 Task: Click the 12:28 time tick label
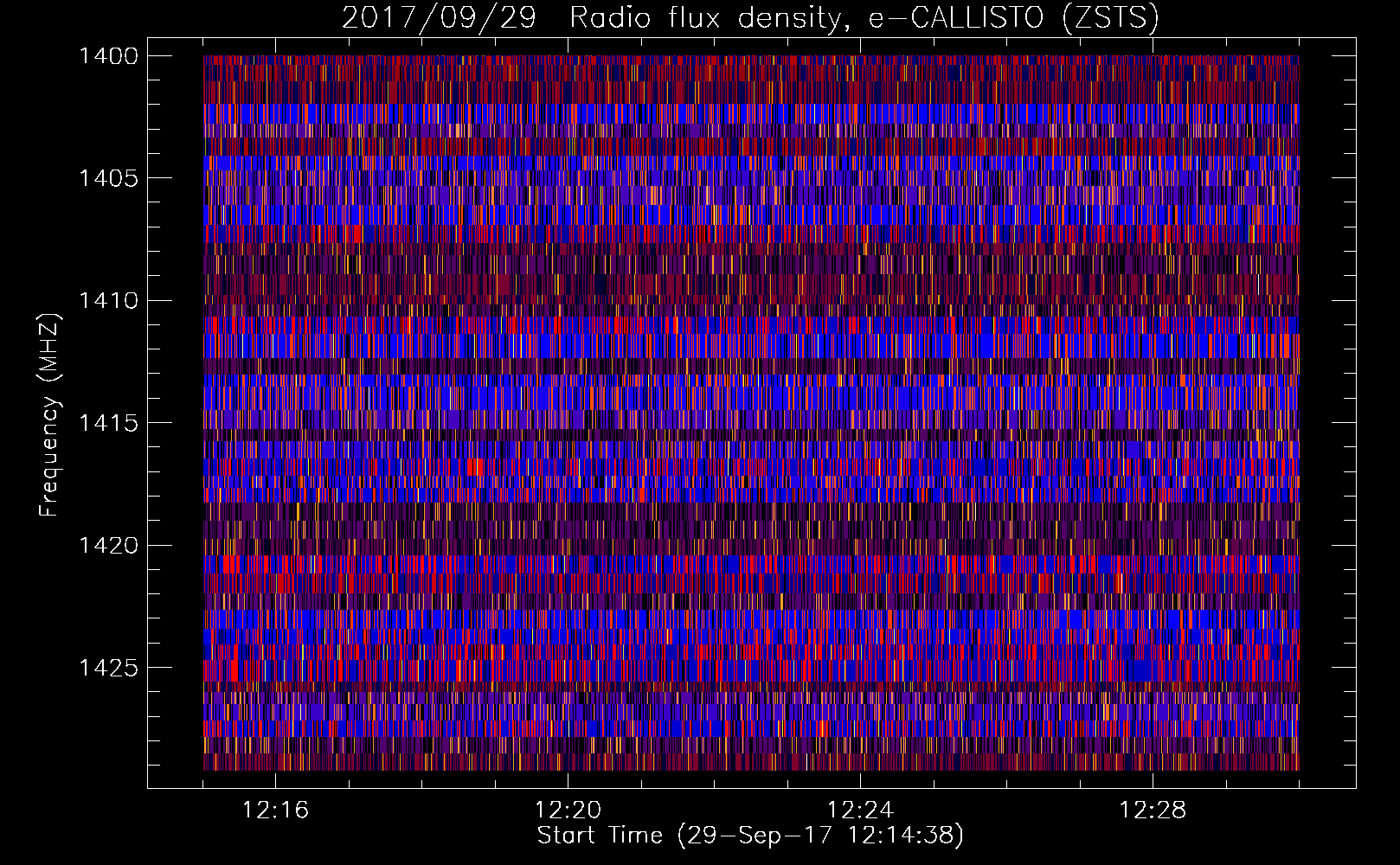point(1153,811)
